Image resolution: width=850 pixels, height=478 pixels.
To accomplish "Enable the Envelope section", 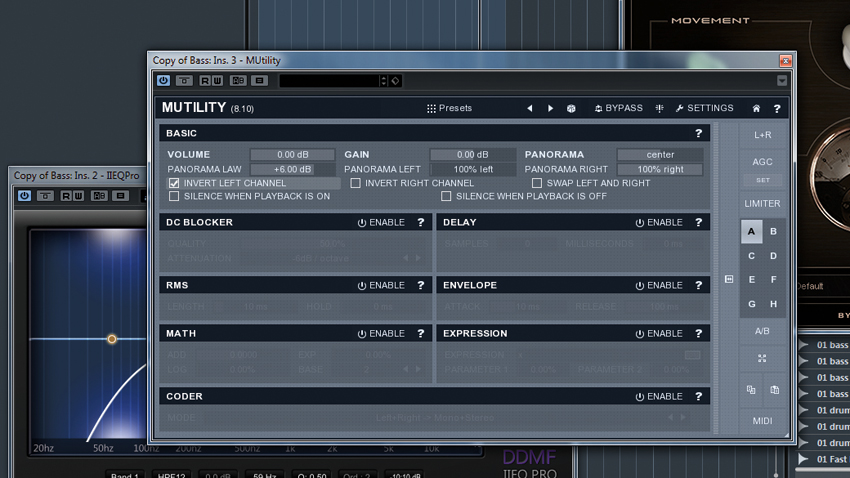I will (x=659, y=285).
